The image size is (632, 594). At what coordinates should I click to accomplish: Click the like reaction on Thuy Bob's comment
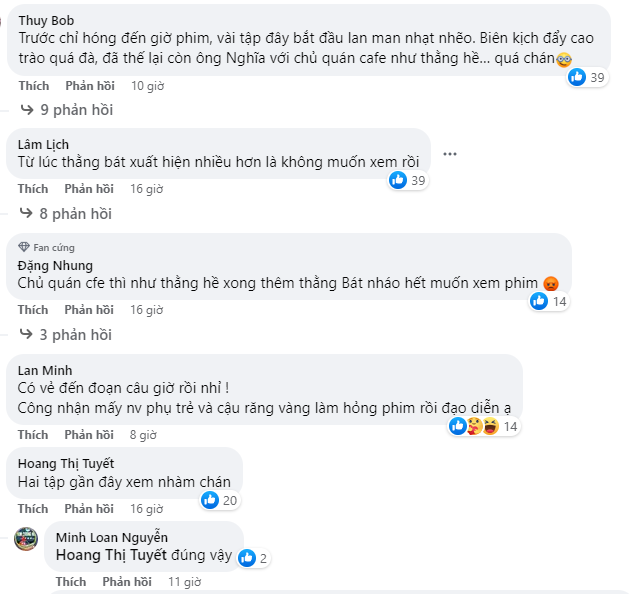(x=577, y=78)
